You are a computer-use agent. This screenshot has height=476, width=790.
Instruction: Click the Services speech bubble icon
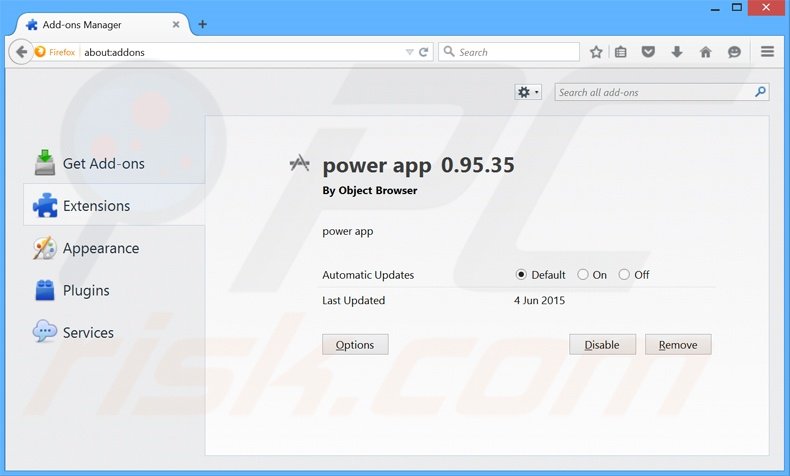45,331
